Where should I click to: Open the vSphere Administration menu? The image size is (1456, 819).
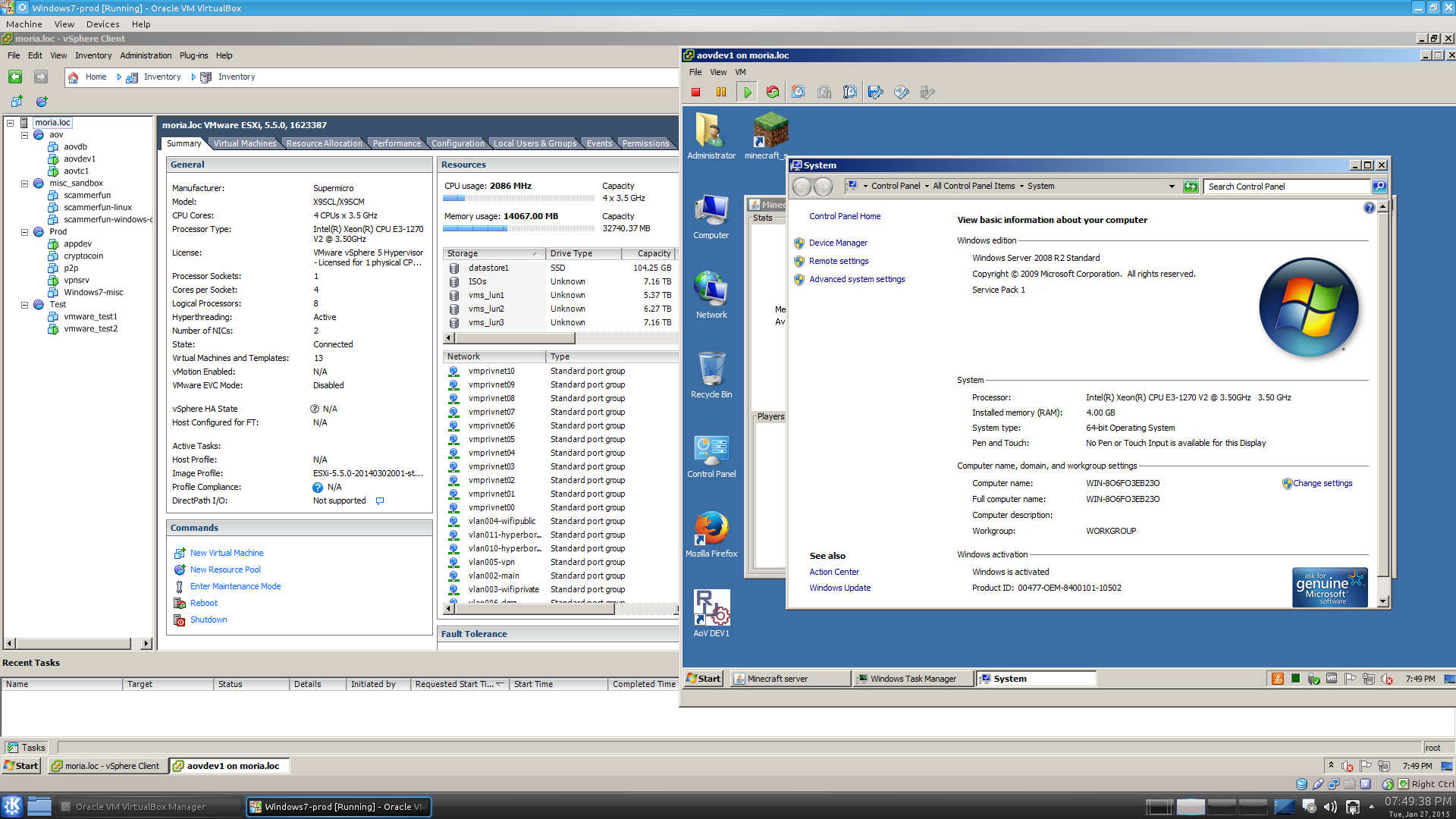point(146,55)
